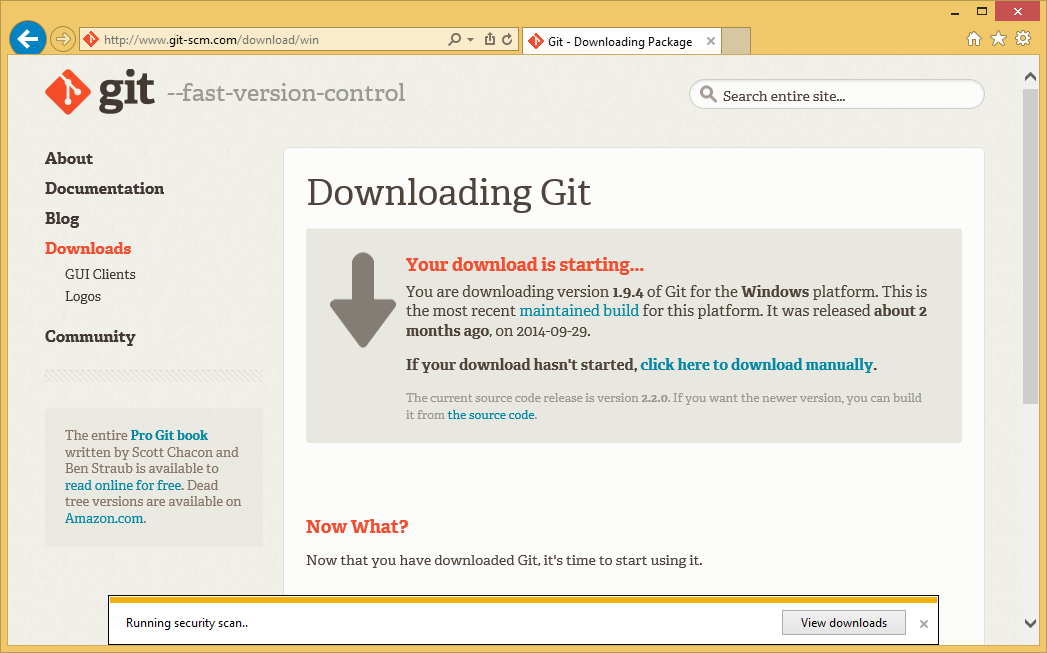
Task: Click the Search entire site field
Action: point(837,95)
